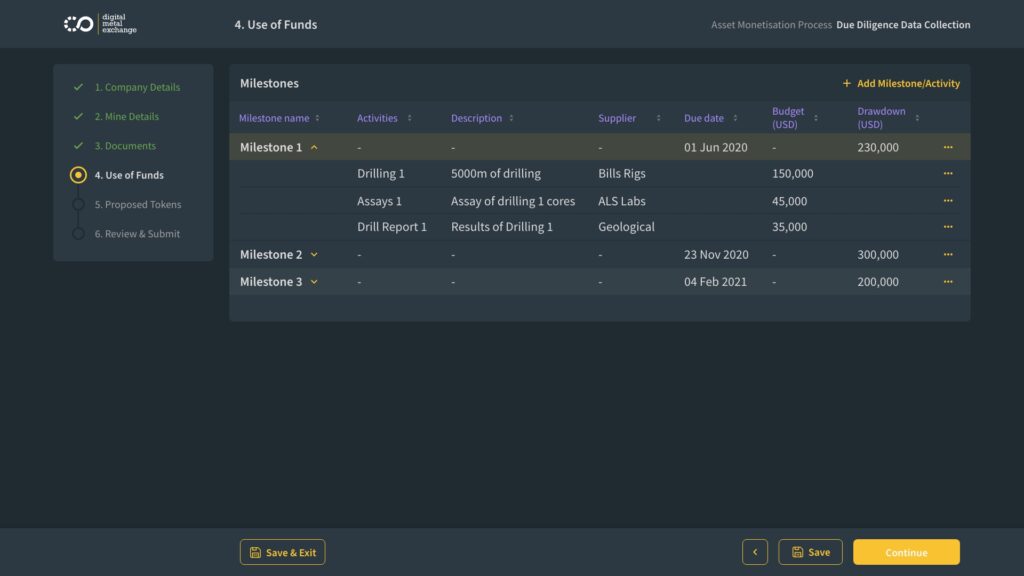
Task: Select the Use of Funds step indicator
Action: (x=78, y=175)
